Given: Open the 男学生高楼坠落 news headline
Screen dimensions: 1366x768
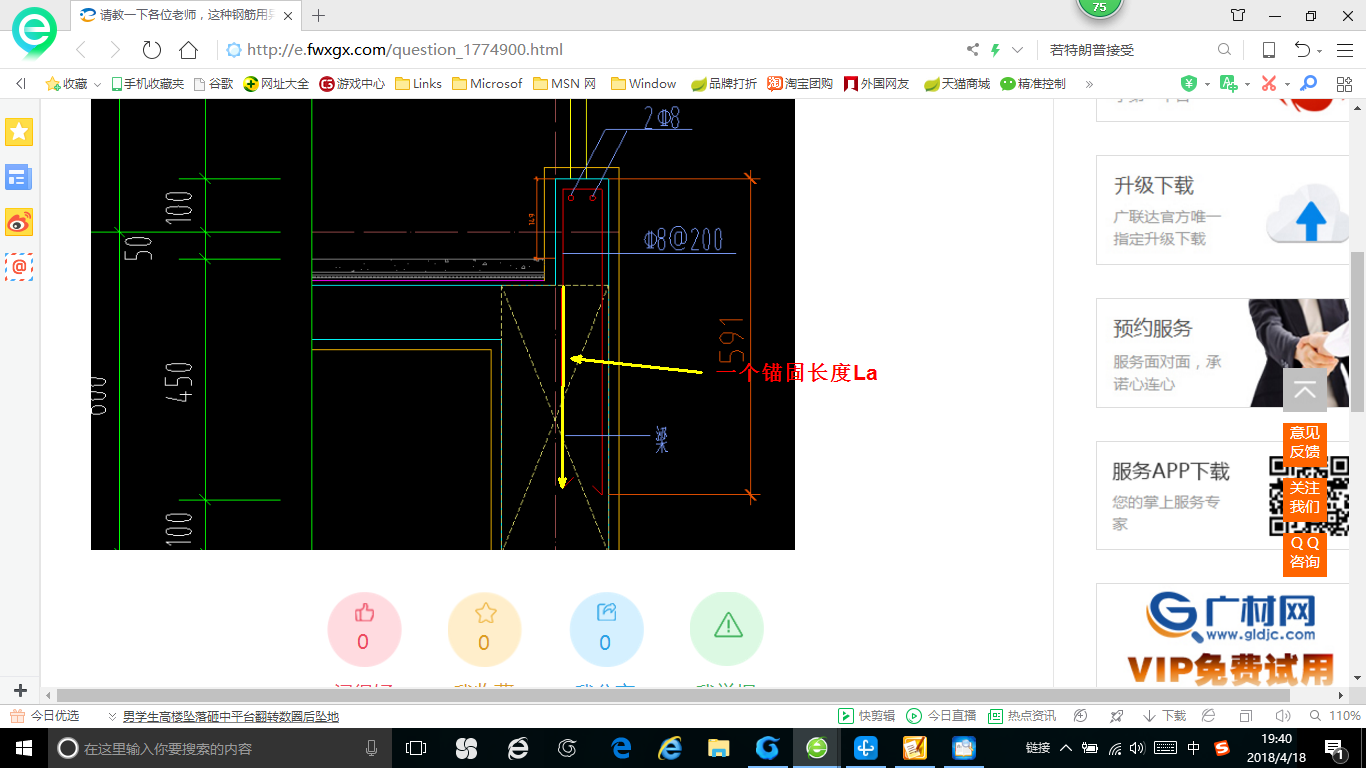Looking at the screenshot, I should (x=231, y=716).
